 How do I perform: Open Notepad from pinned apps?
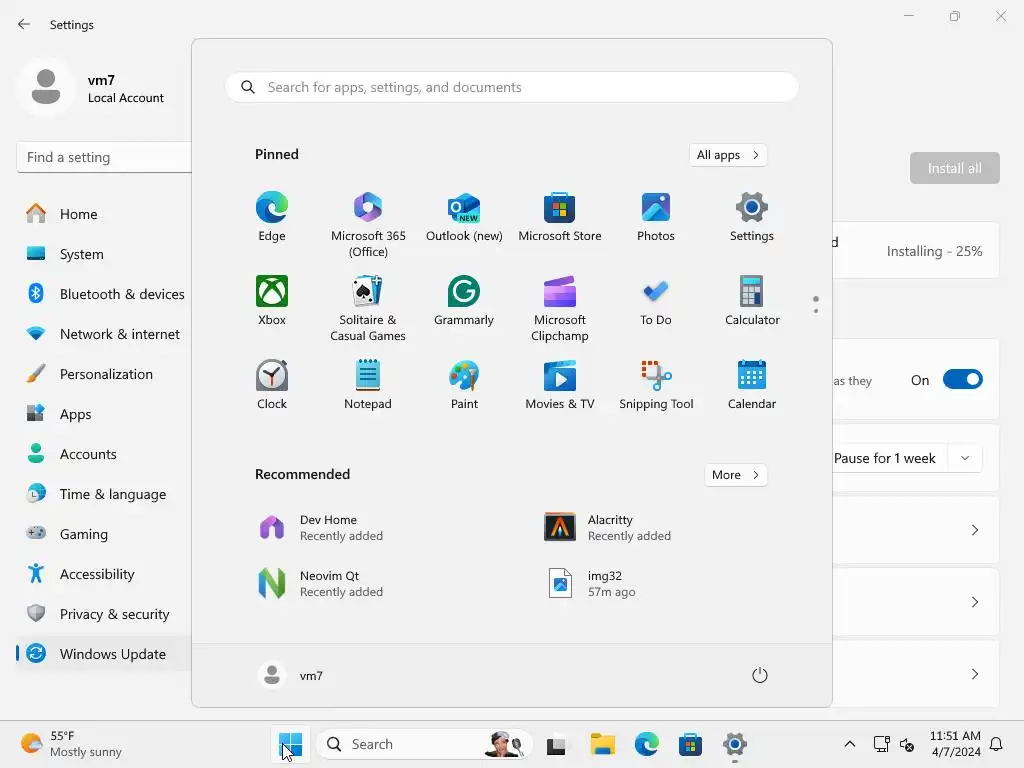[x=368, y=385]
